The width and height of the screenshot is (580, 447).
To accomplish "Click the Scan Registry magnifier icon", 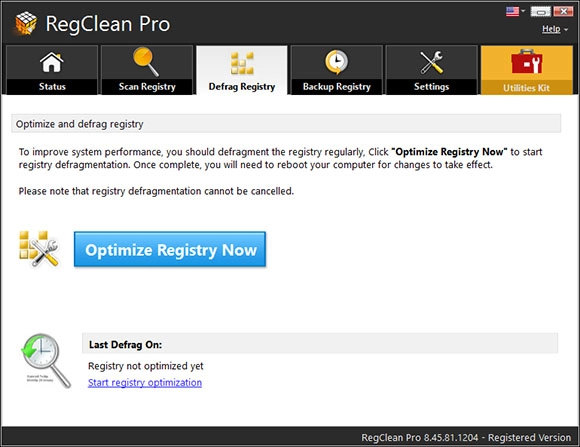I will point(146,61).
